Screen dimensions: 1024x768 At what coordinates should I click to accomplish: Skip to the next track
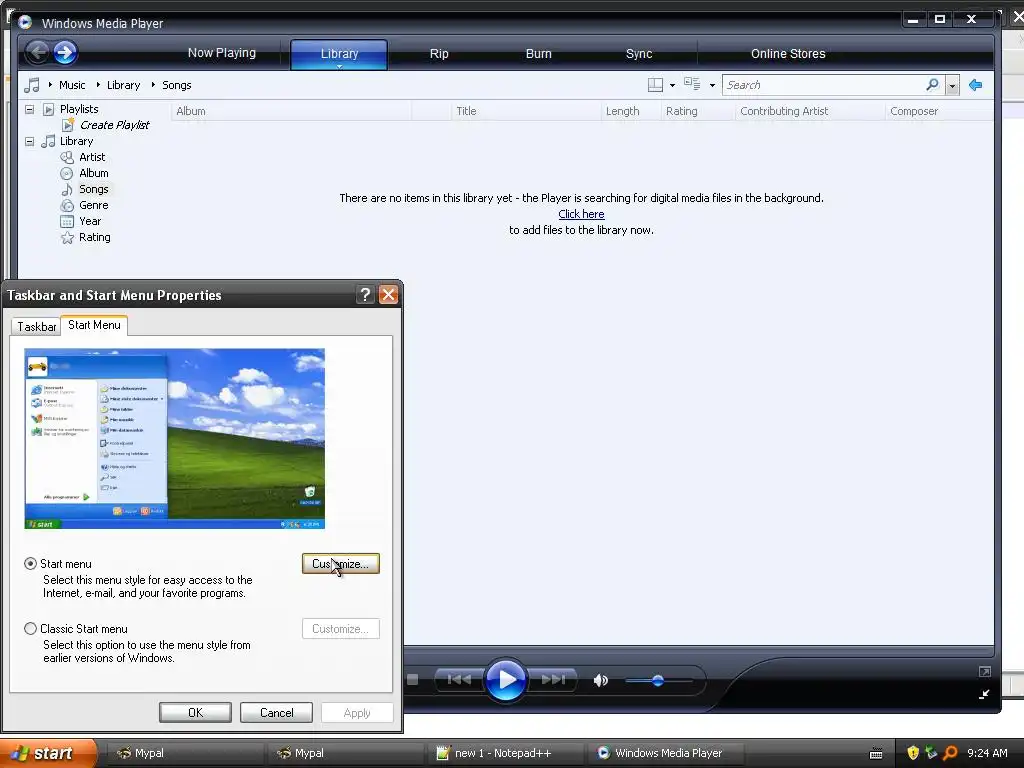(553, 680)
